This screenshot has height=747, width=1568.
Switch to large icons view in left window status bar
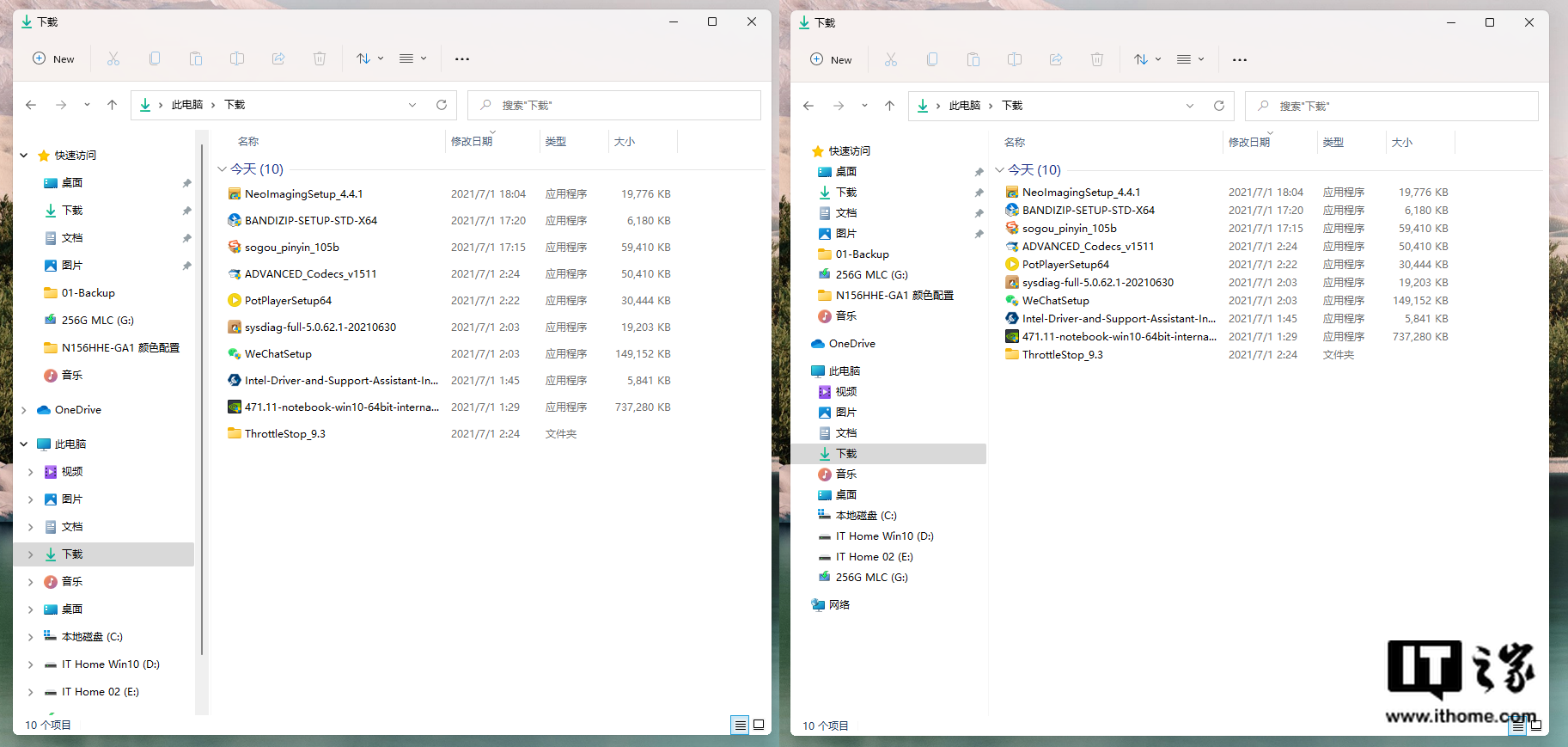point(759,725)
